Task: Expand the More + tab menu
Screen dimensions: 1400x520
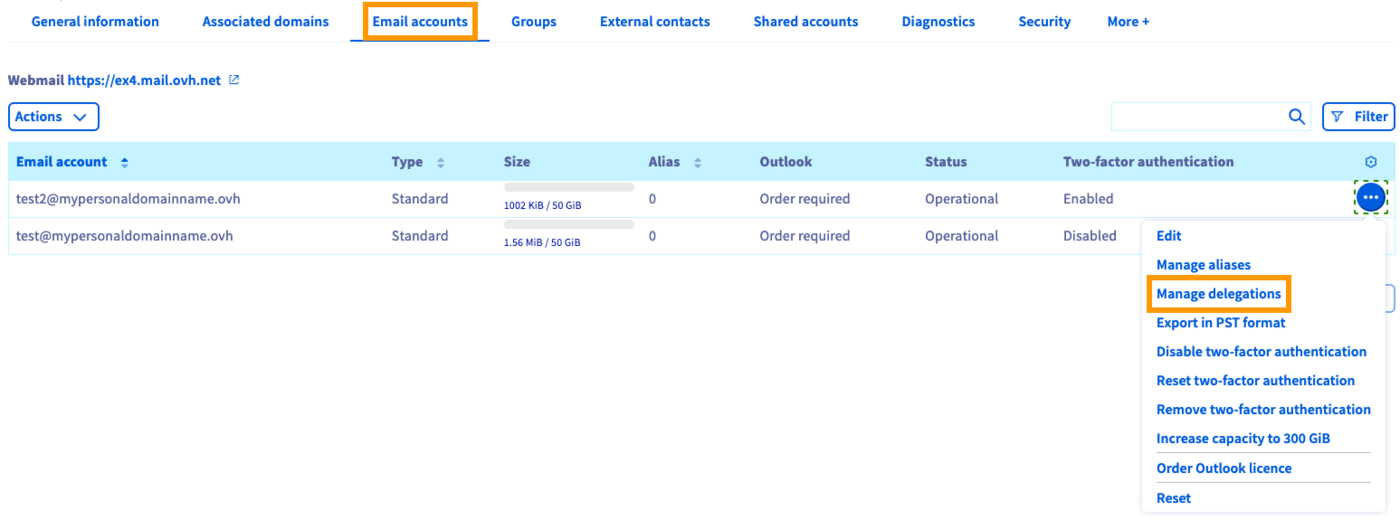Action: pyautogui.click(x=1128, y=21)
